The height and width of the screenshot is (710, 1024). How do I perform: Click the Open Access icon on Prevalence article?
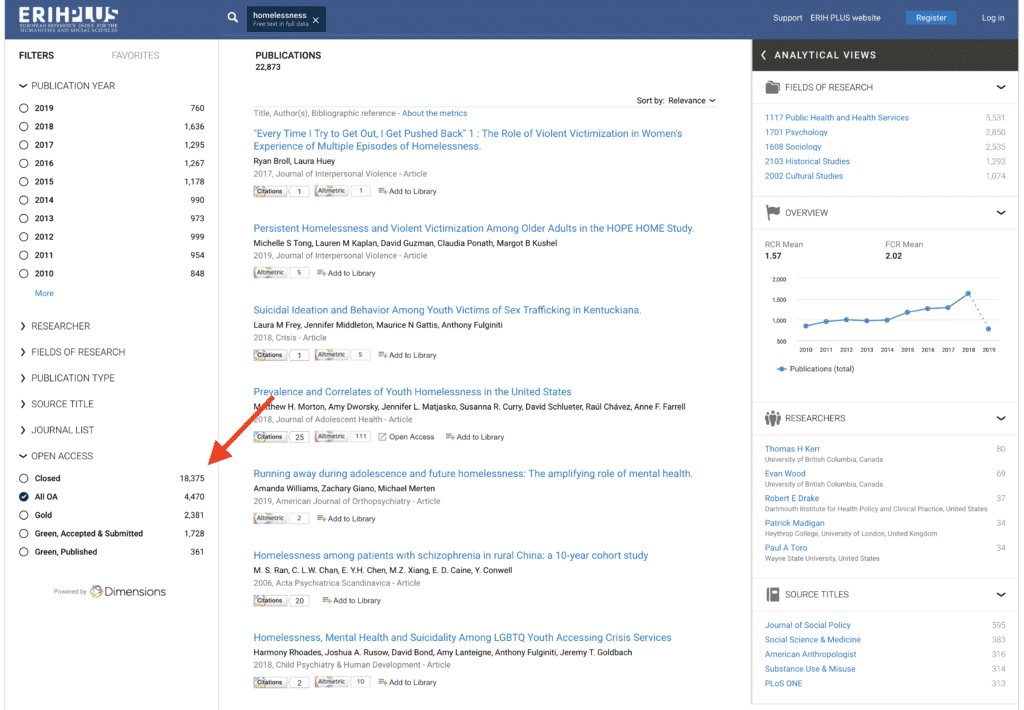(383, 437)
